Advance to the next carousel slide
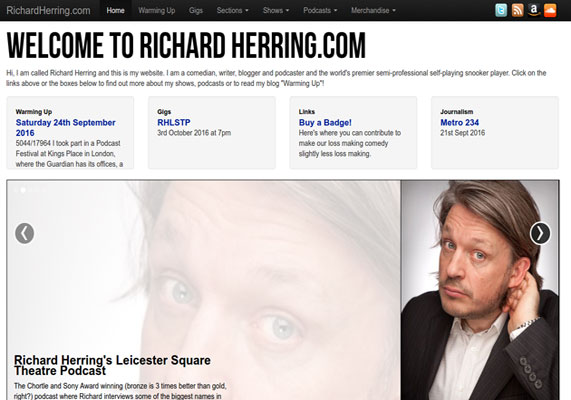571x400 pixels. (540, 233)
